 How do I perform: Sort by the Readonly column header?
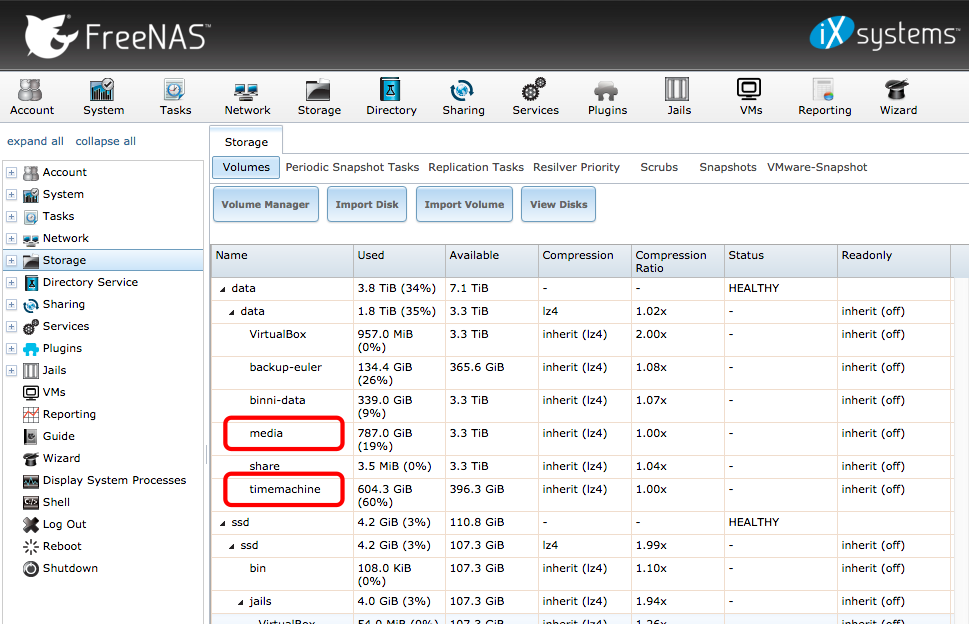click(894, 261)
